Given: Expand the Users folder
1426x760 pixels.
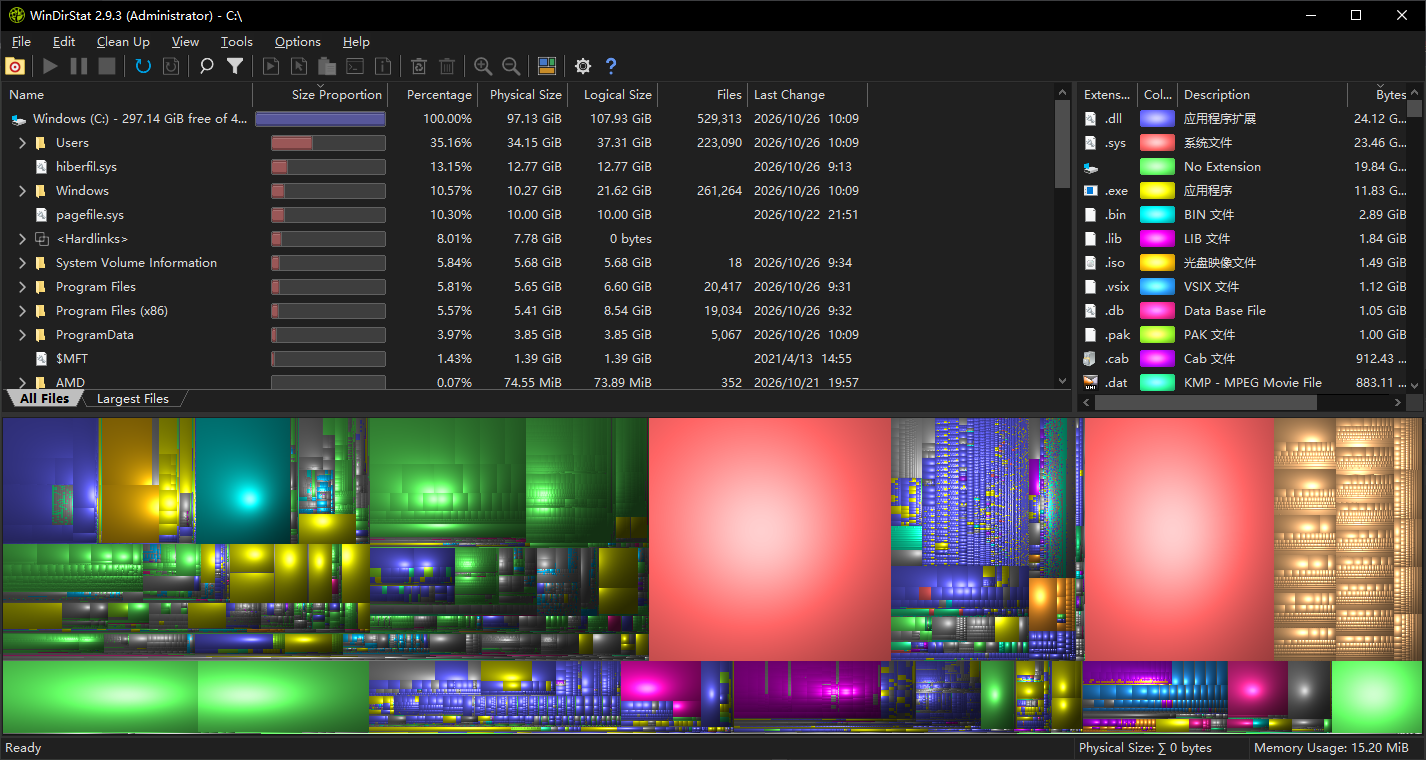Looking at the screenshot, I should [x=22, y=143].
